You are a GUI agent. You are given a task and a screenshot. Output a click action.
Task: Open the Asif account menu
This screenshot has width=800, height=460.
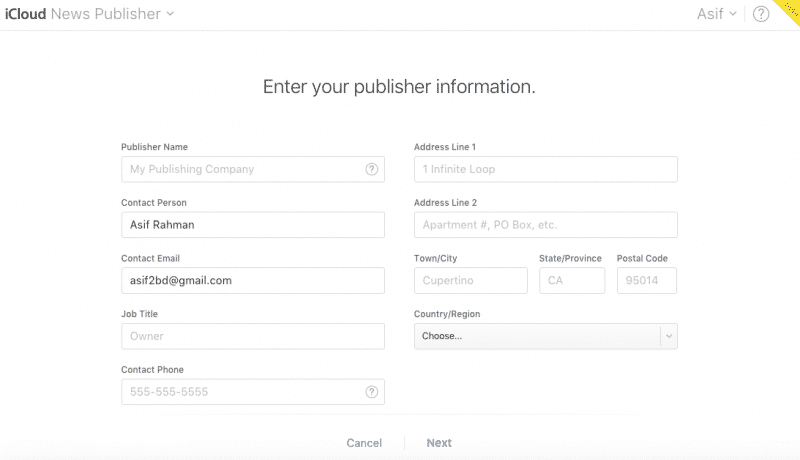coord(717,14)
